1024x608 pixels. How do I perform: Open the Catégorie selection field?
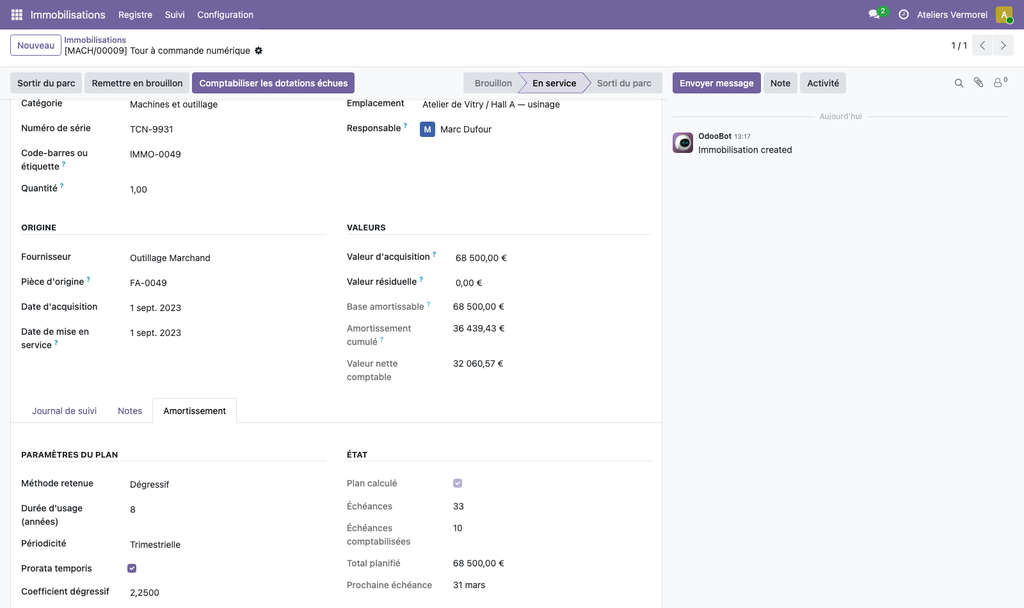pos(227,104)
